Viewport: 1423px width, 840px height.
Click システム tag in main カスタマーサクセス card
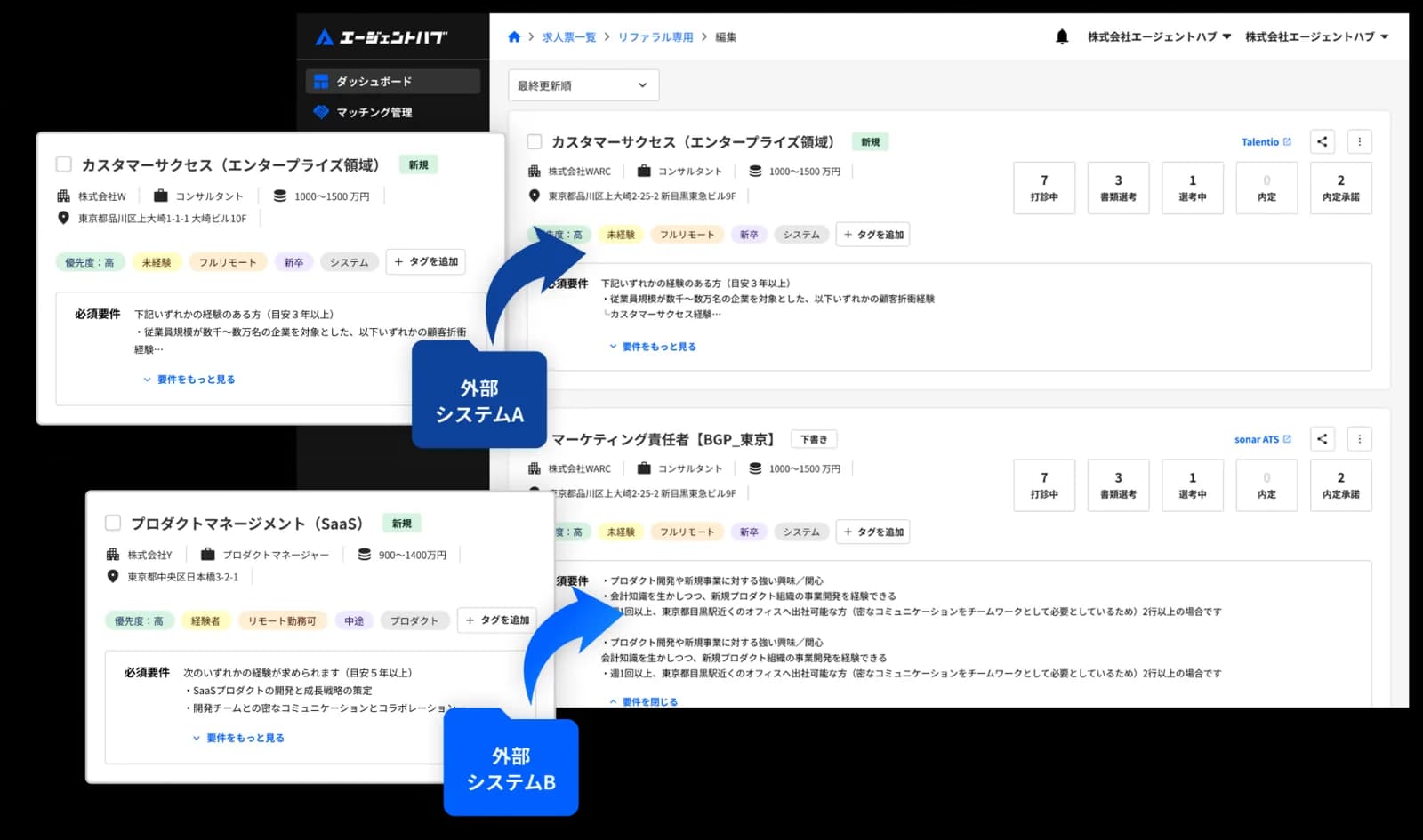pos(801,235)
